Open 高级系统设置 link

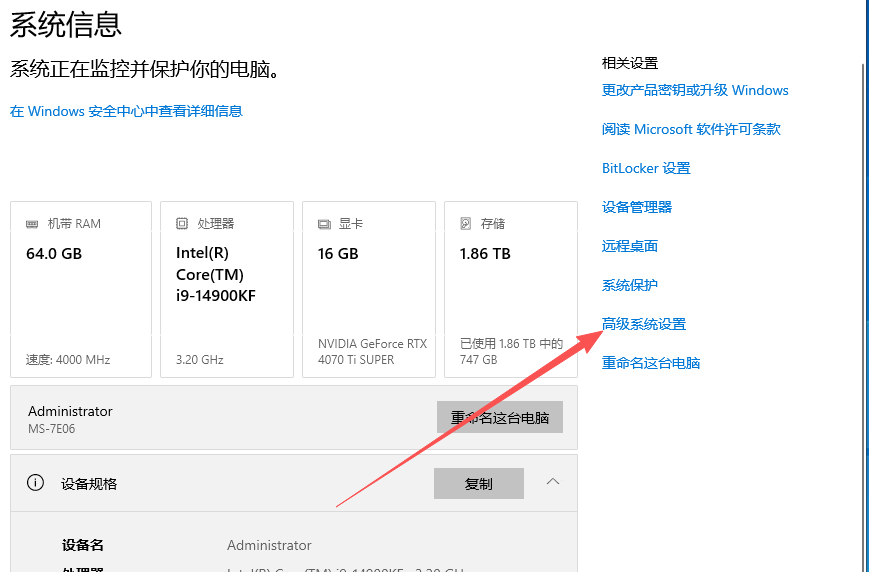(x=644, y=324)
